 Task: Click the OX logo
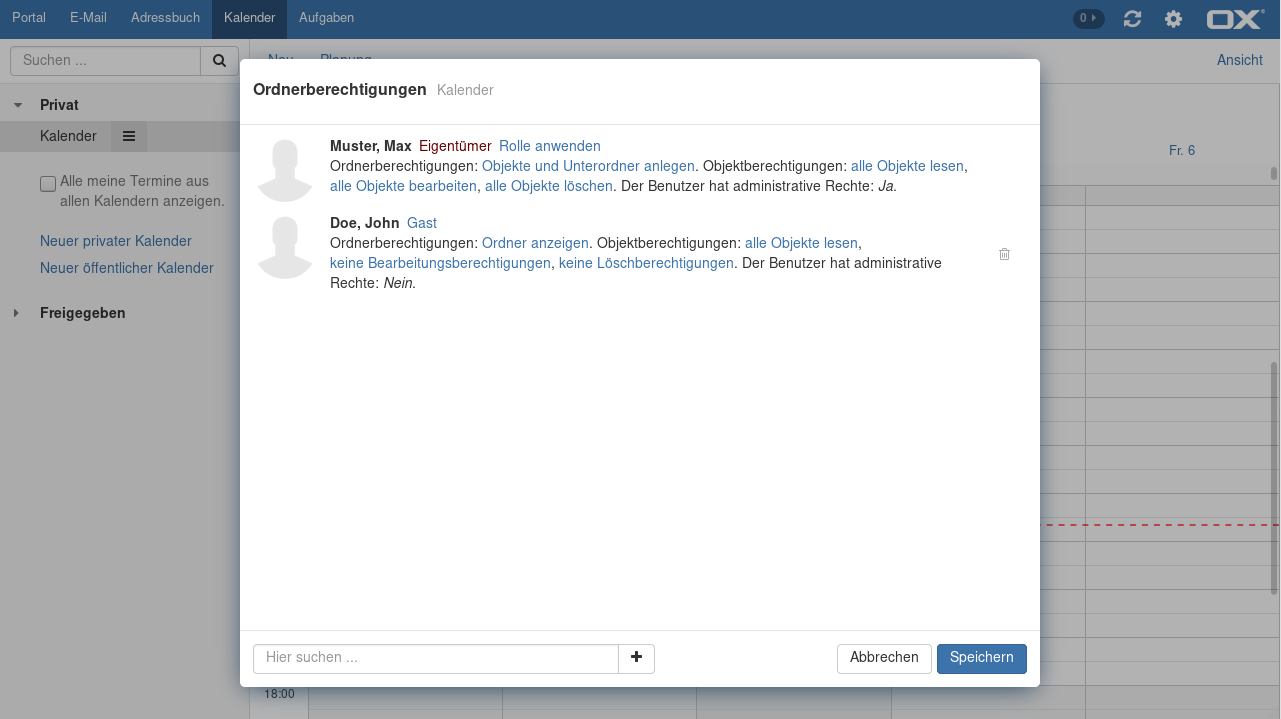coord(1235,19)
